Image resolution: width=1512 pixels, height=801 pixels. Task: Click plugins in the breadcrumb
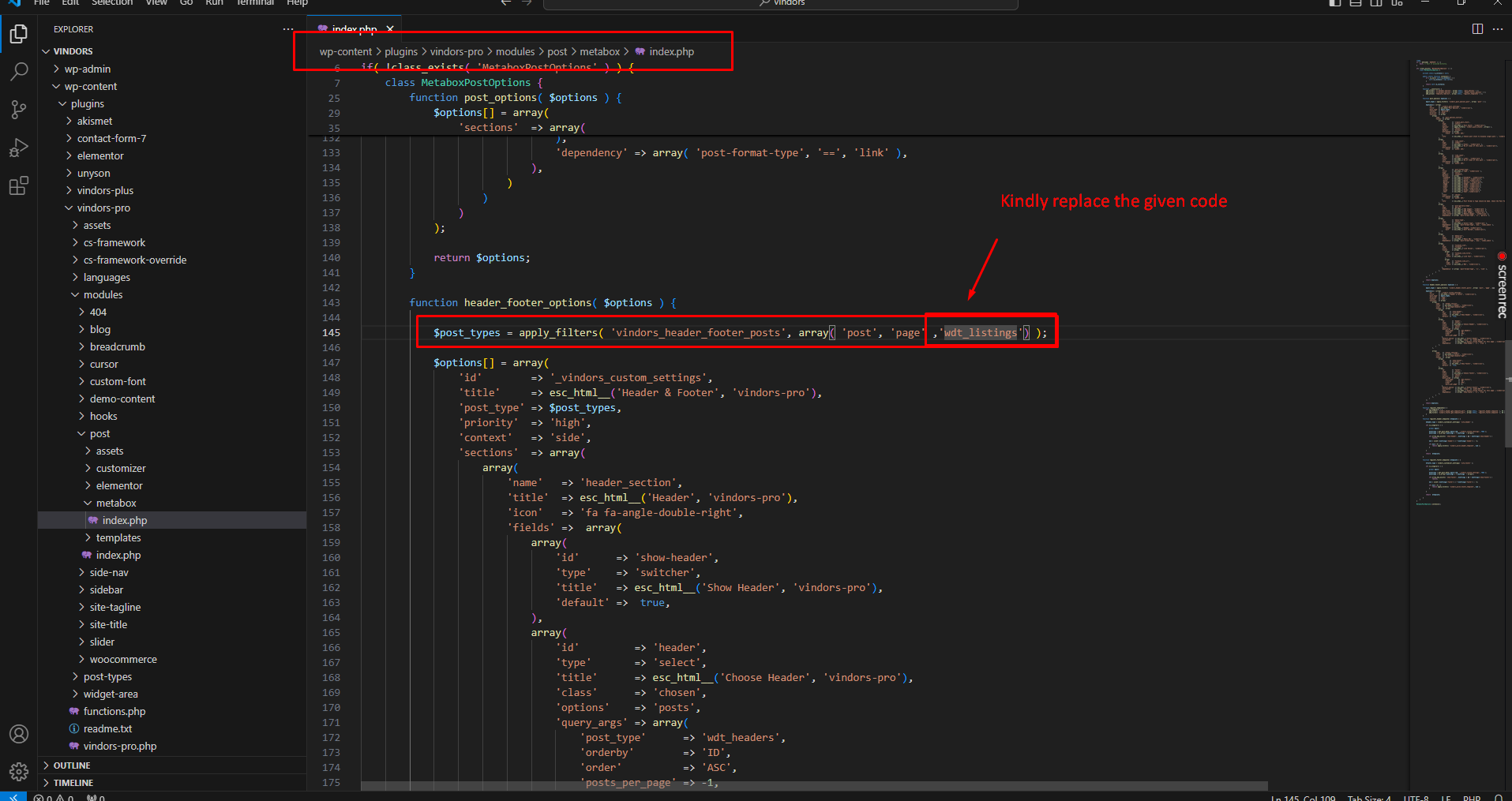point(401,52)
